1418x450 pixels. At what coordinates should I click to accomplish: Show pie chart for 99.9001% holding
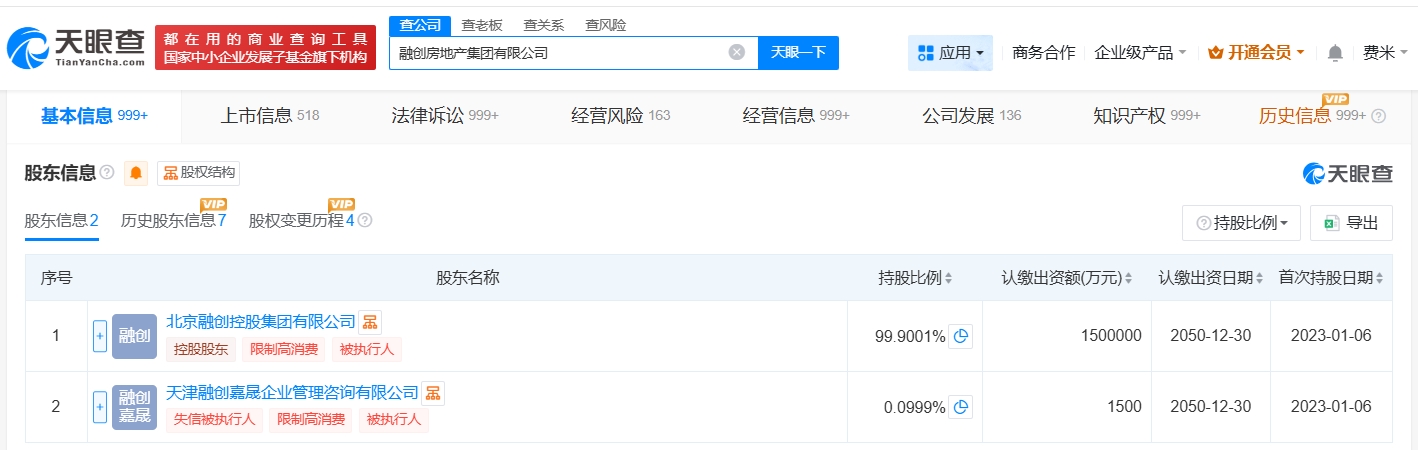(x=961, y=336)
